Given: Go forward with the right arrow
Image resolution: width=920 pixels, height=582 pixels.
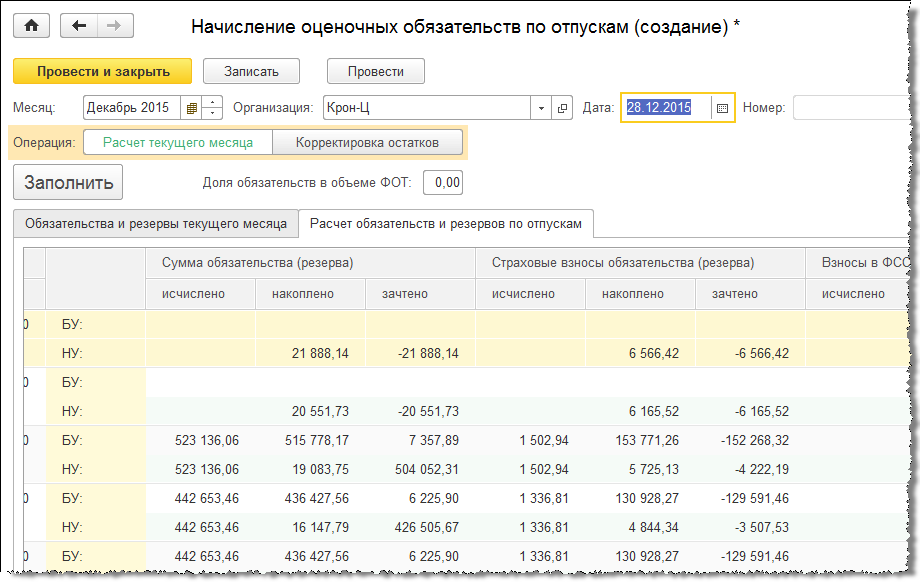Looking at the screenshot, I should click(x=113, y=26).
